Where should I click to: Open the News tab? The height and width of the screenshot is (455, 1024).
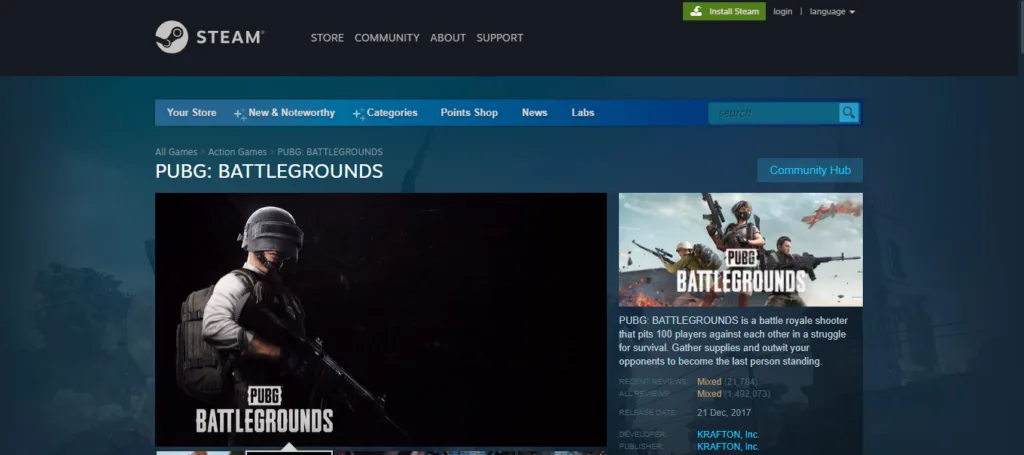(x=534, y=113)
